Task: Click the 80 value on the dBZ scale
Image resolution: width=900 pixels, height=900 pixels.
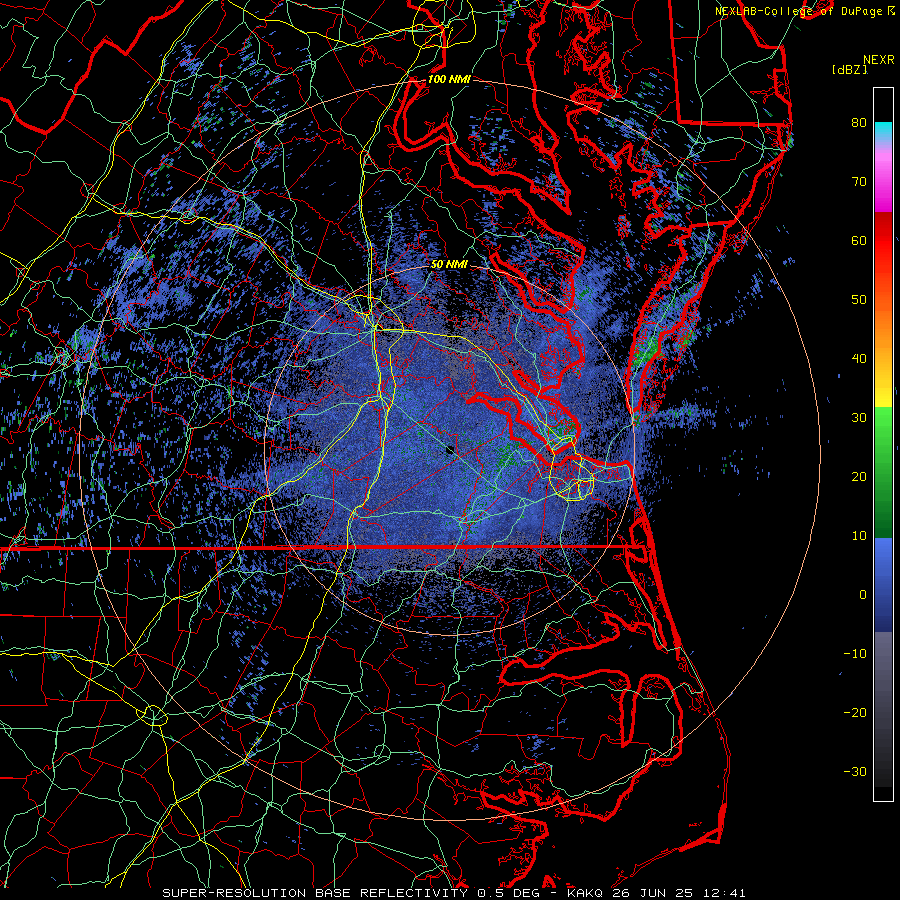Action: point(859,123)
